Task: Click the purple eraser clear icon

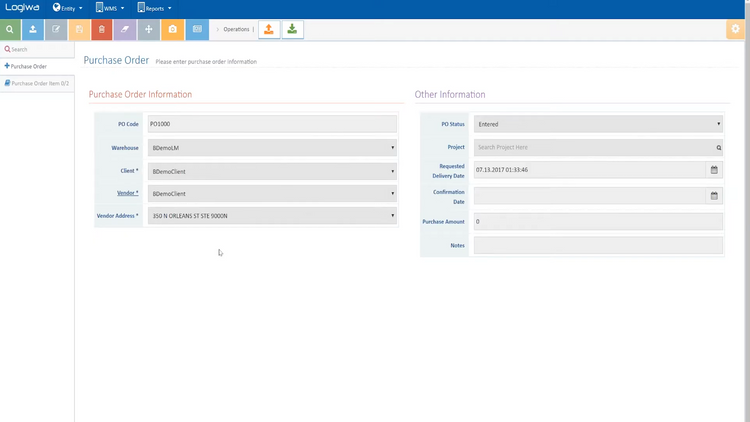Action: click(x=125, y=29)
